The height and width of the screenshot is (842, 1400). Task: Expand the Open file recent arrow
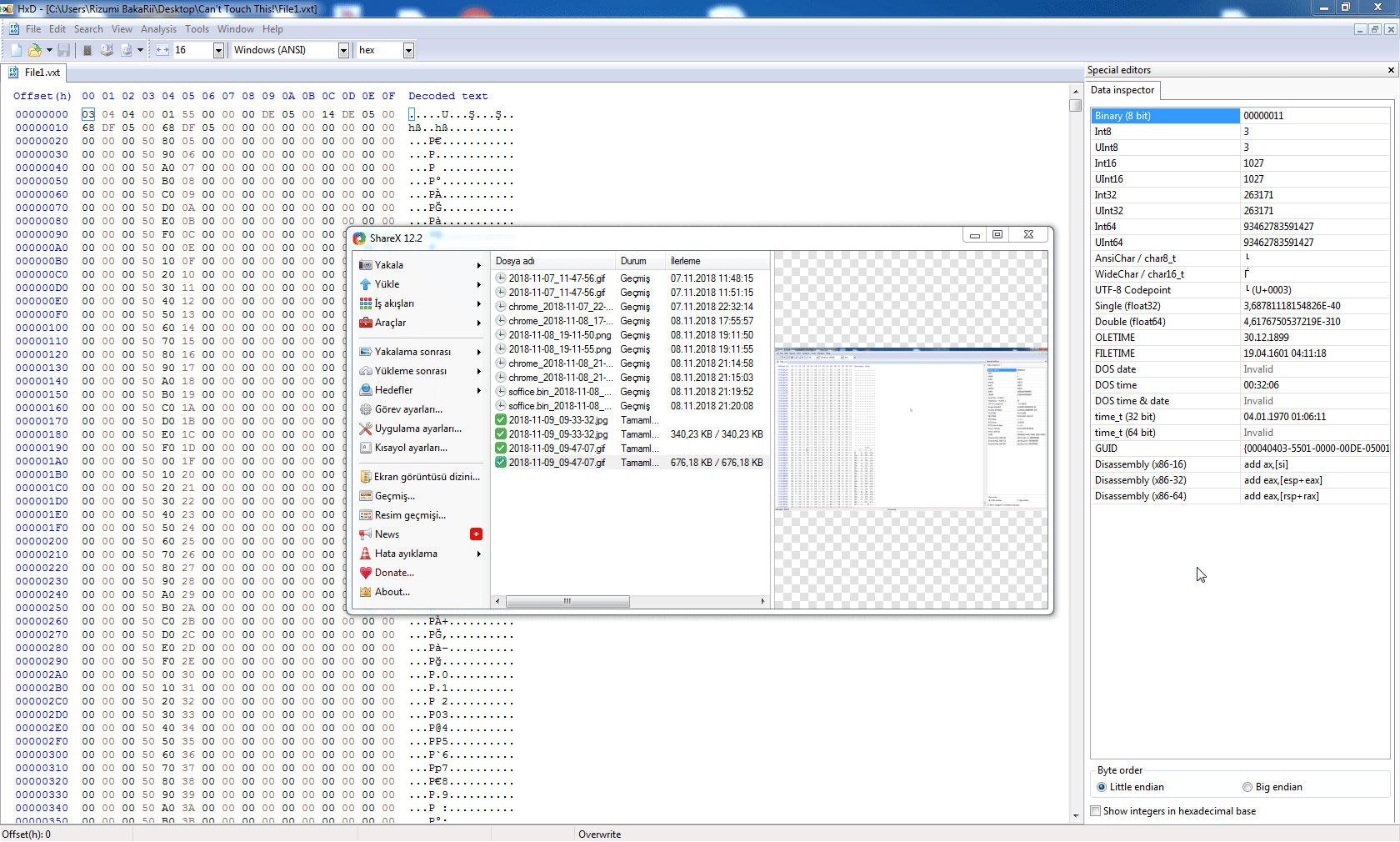tap(49, 50)
